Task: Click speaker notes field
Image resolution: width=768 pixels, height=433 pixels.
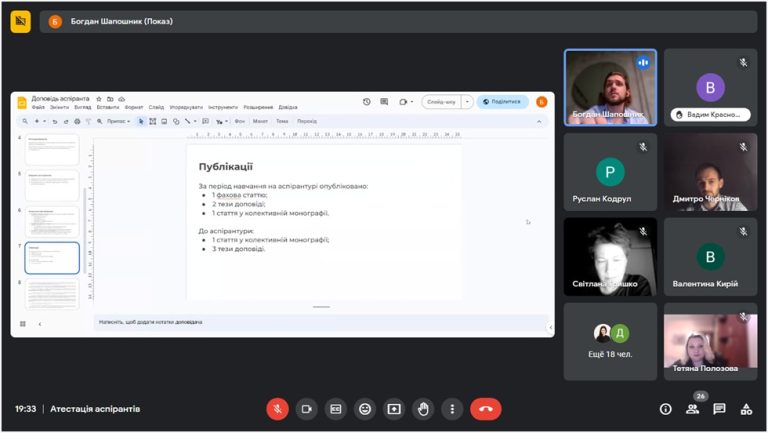Action: 321,322
